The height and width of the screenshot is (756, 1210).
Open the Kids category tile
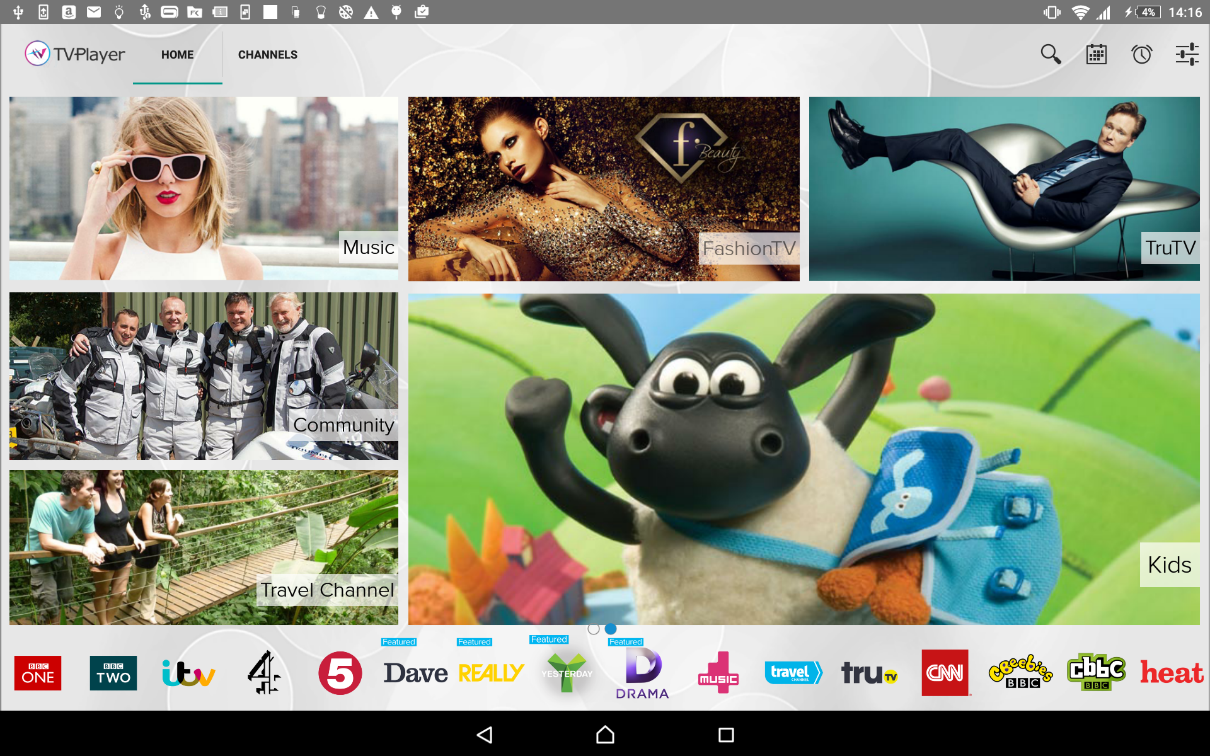pyautogui.click(x=803, y=459)
